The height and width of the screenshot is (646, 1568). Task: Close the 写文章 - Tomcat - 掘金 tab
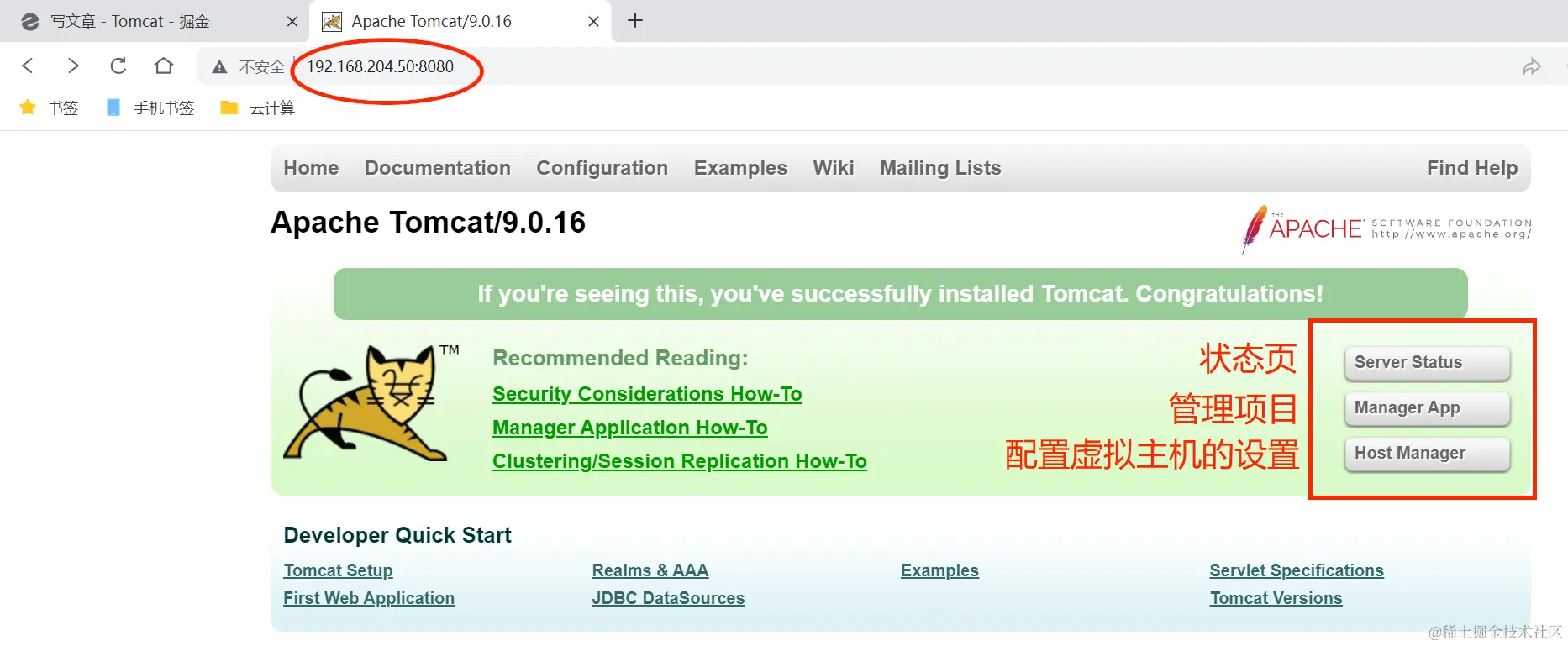[x=292, y=22]
